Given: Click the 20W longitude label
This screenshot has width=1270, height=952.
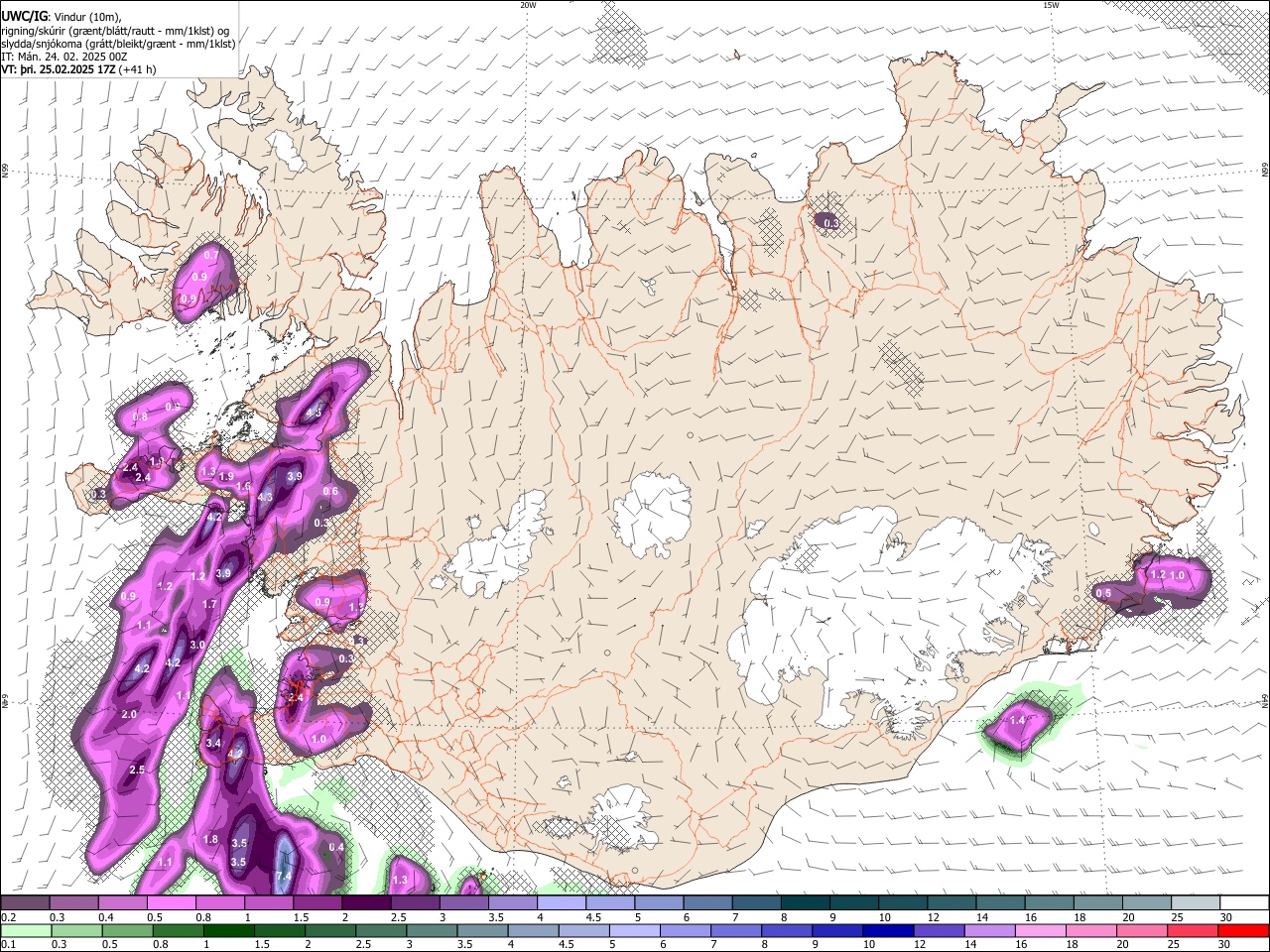Looking at the screenshot, I should coord(527,5).
